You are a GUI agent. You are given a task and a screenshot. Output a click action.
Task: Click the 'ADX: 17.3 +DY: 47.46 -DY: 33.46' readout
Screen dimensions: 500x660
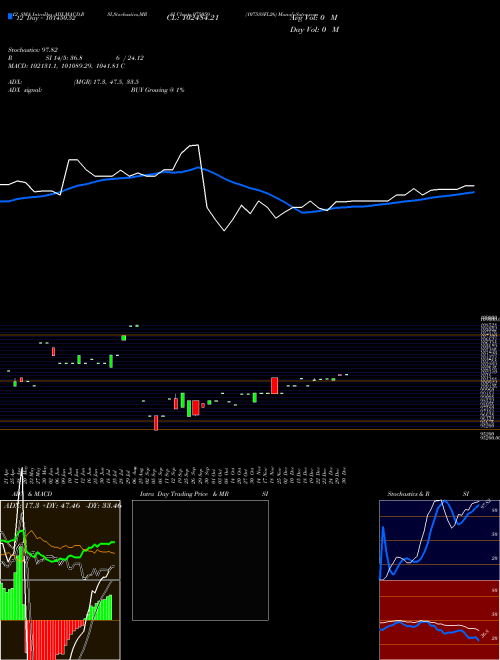(62, 505)
